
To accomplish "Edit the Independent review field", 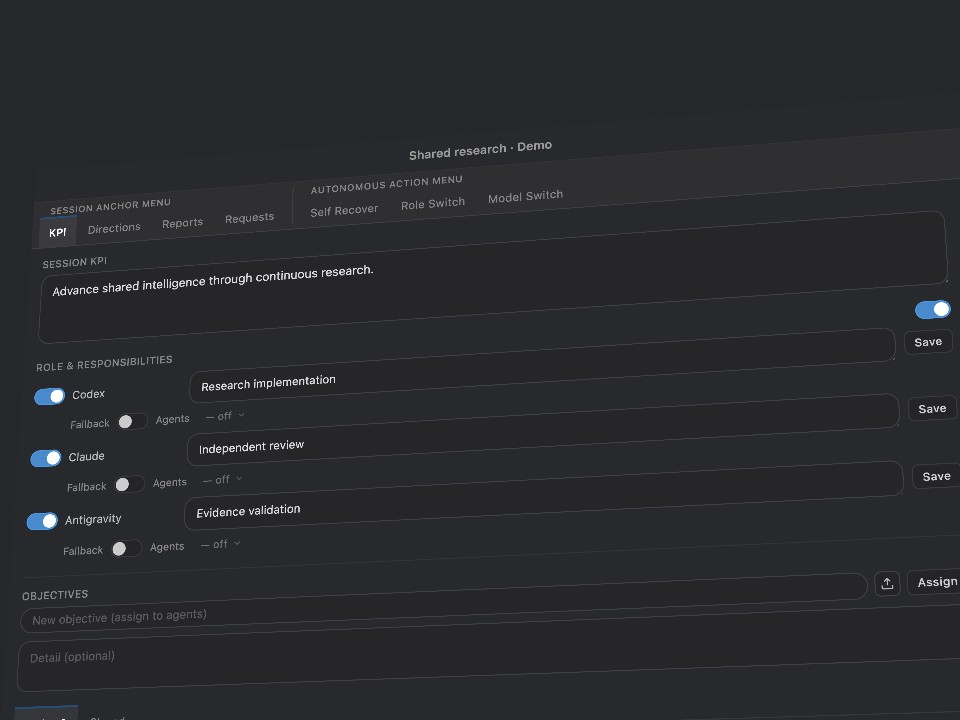I will 544,430.
